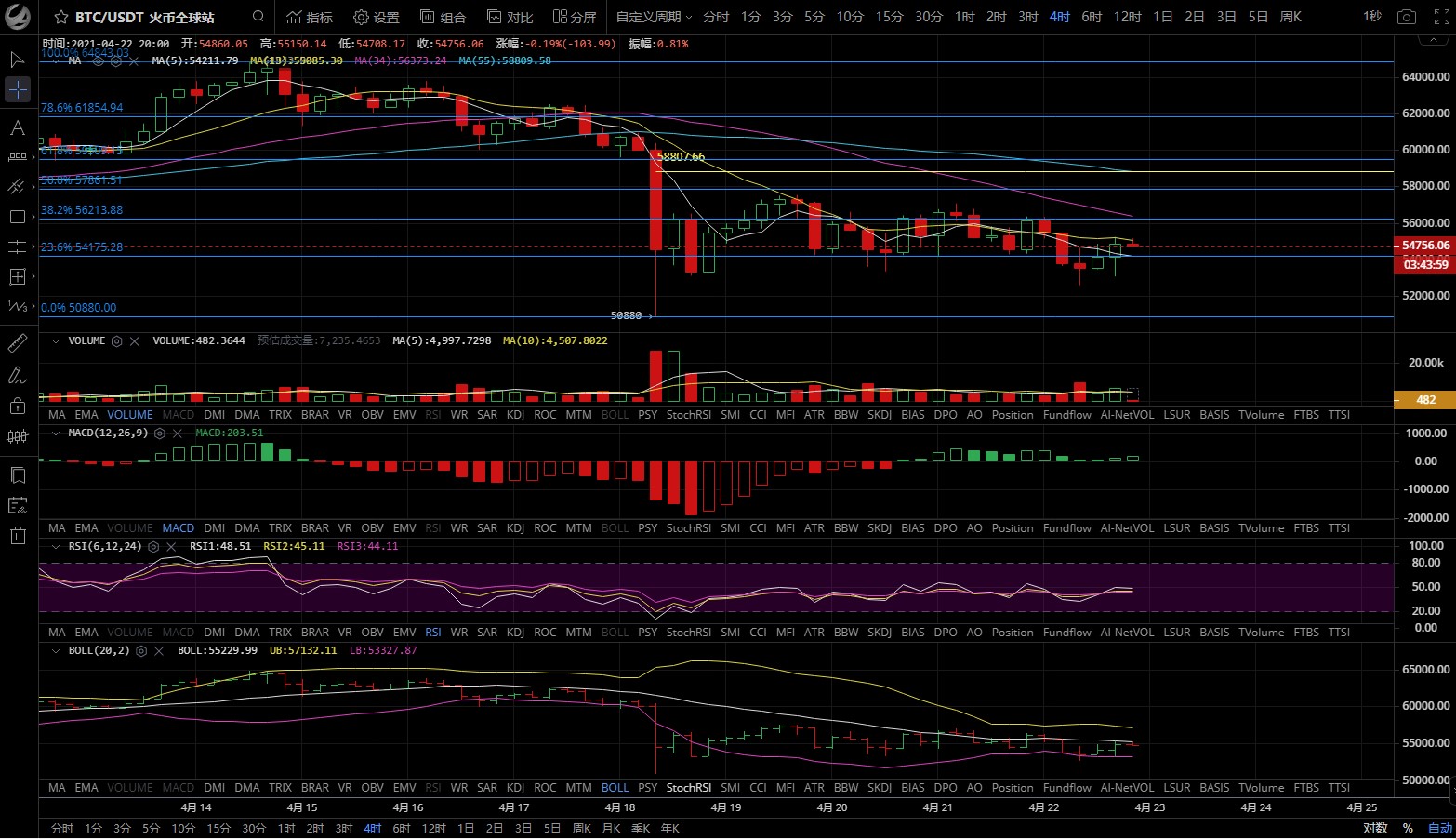Open the 指标 indicators button
The width and height of the screenshot is (1456, 840).
click(310, 17)
